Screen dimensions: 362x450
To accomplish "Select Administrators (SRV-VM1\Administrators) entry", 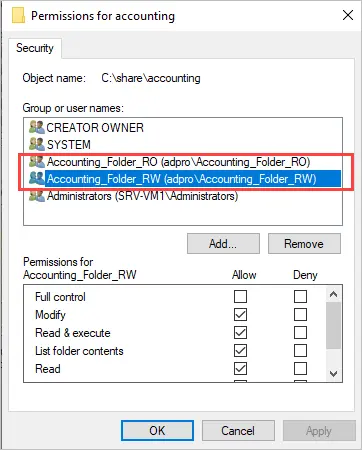I will [x=142, y=196].
